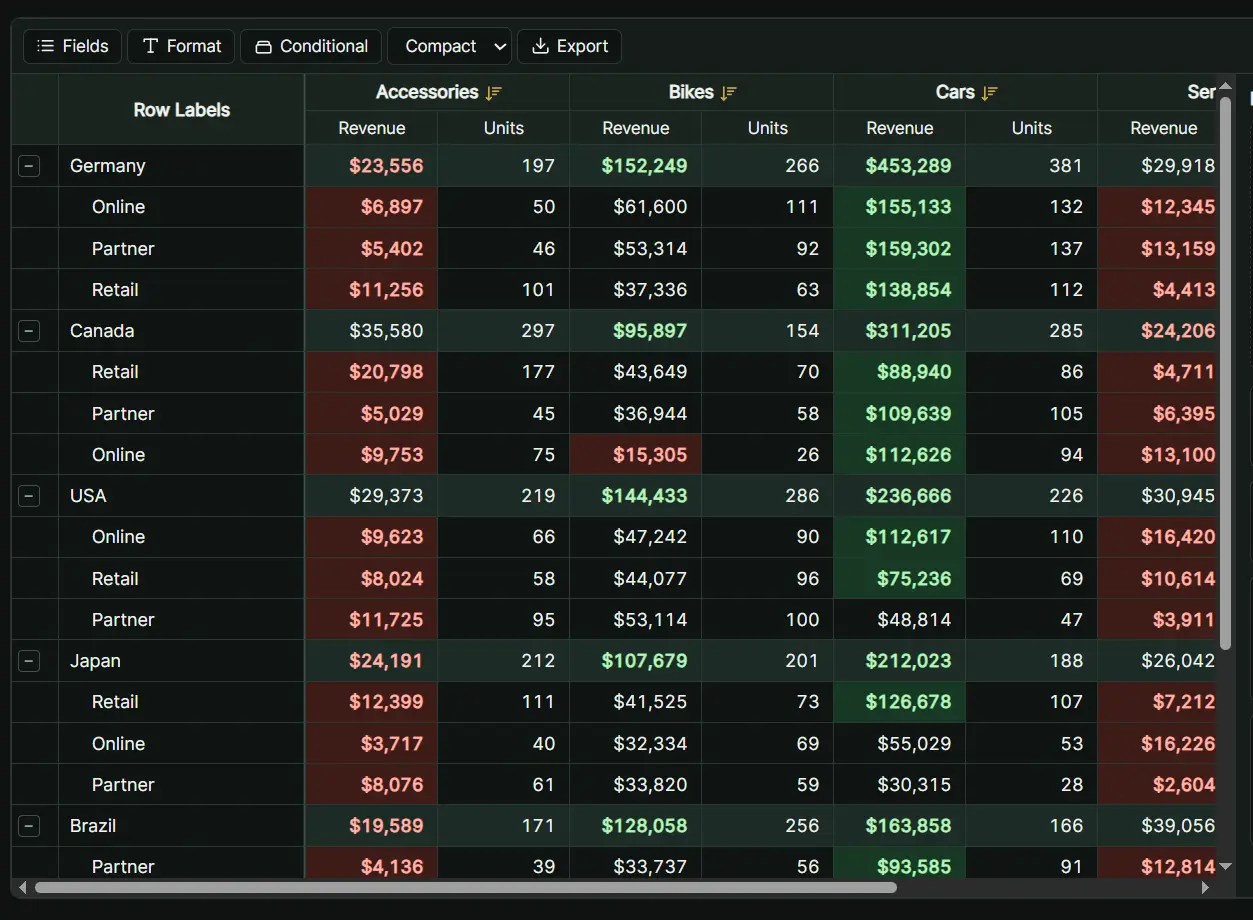Click the $93,585 Cars revenue cell

(x=899, y=864)
